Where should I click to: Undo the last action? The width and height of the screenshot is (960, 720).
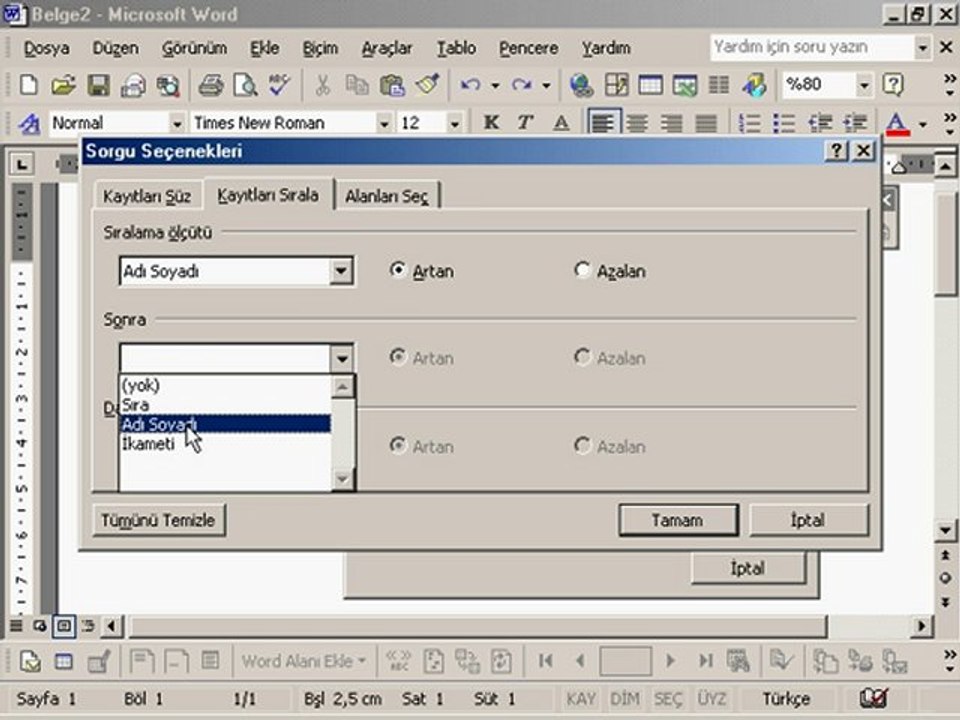point(470,85)
